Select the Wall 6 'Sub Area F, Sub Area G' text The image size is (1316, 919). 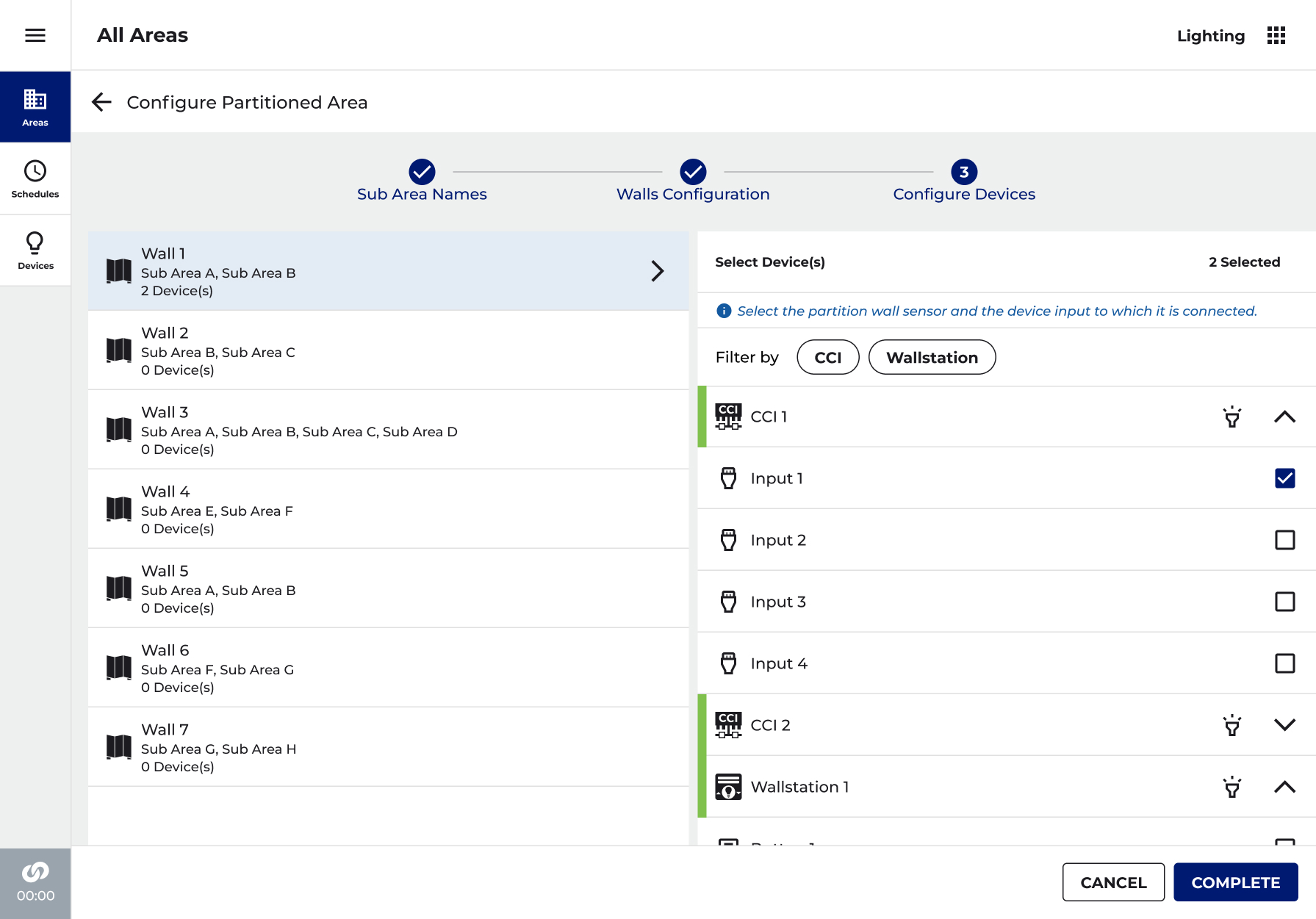[x=217, y=669]
